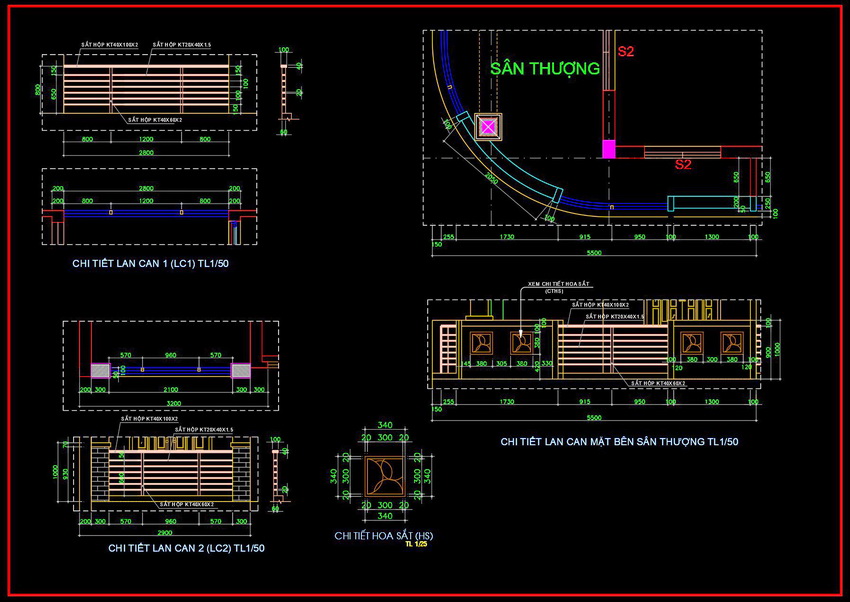Click the solid magenta corner column block
The width and height of the screenshot is (850, 602).
tap(607, 149)
